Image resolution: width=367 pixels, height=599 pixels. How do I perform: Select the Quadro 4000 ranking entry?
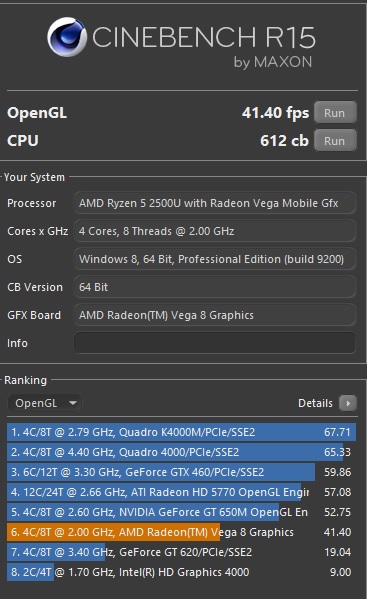[x=181, y=452]
